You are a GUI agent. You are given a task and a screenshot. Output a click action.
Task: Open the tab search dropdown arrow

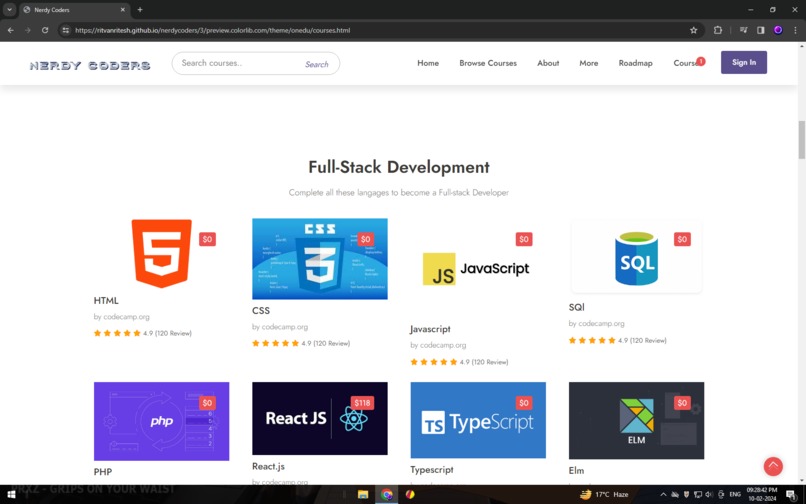click(x=9, y=9)
